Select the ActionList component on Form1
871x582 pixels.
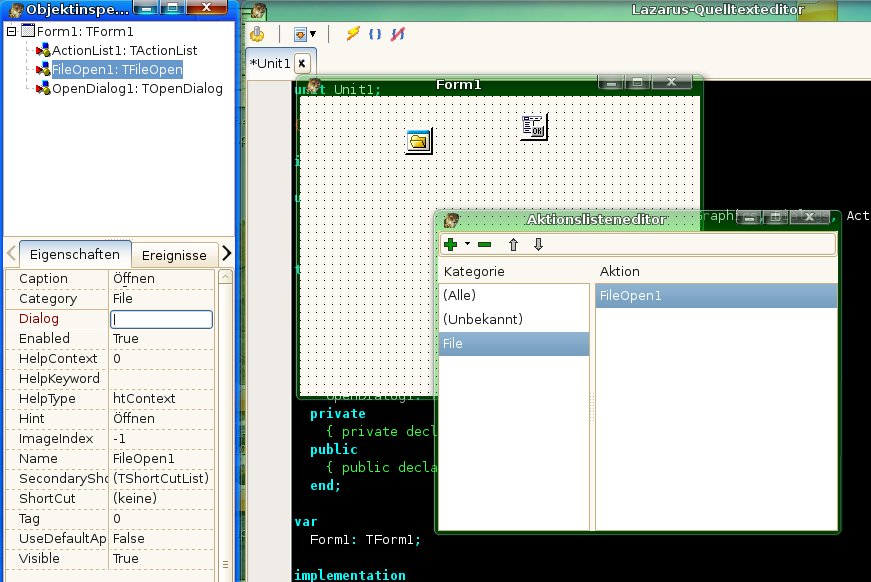tap(534, 126)
